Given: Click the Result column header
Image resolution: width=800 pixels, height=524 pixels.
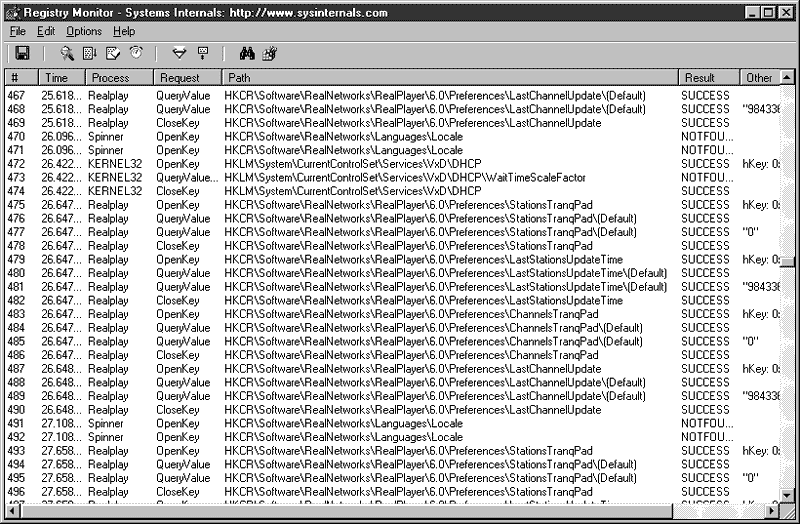Looking at the screenshot, I should point(709,78).
